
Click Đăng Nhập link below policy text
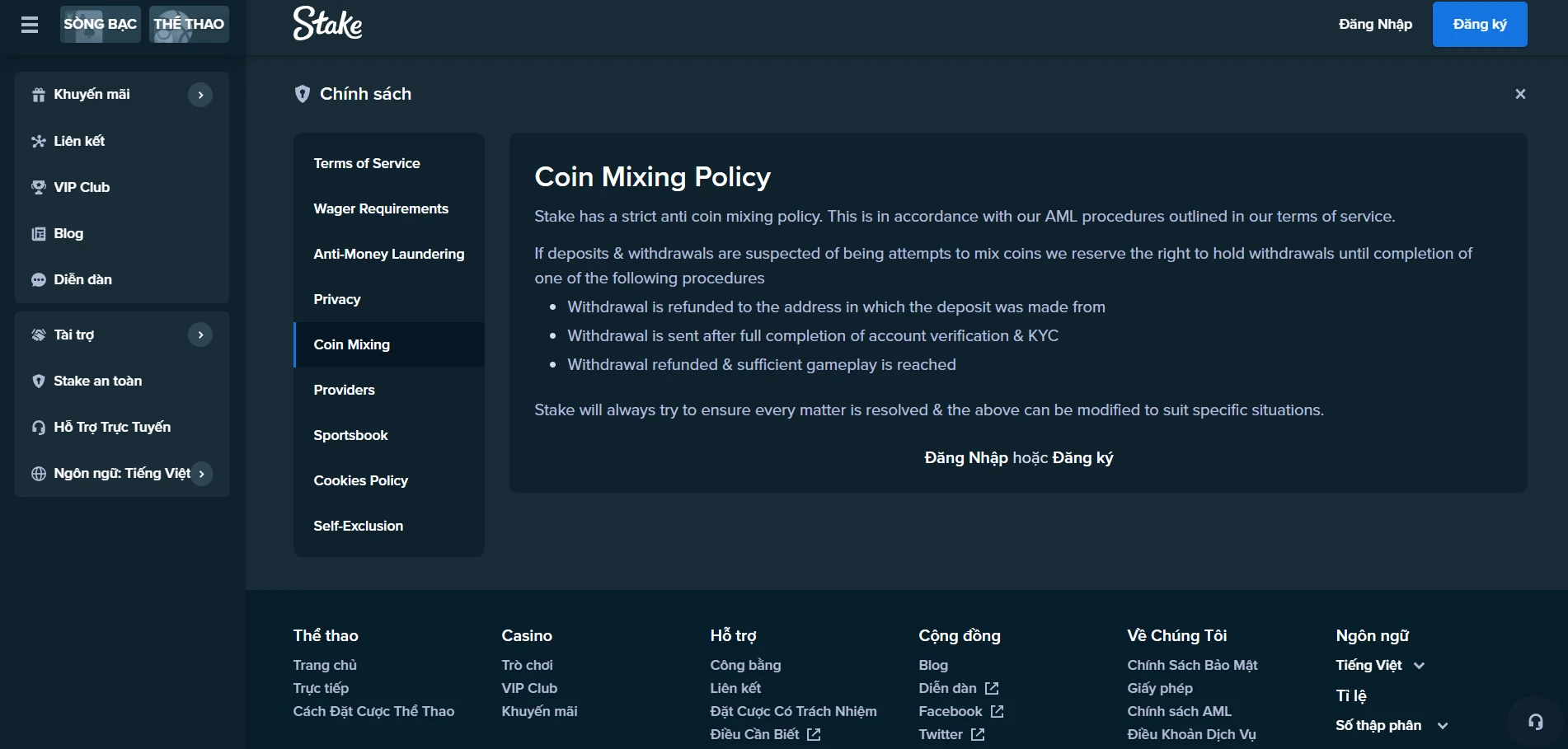tap(966, 457)
